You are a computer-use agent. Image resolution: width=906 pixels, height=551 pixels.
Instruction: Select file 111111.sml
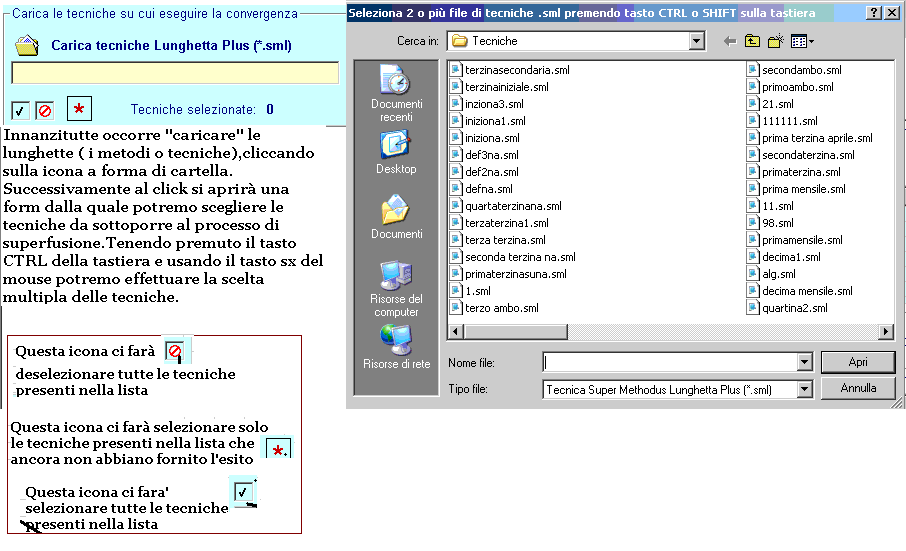point(782,121)
